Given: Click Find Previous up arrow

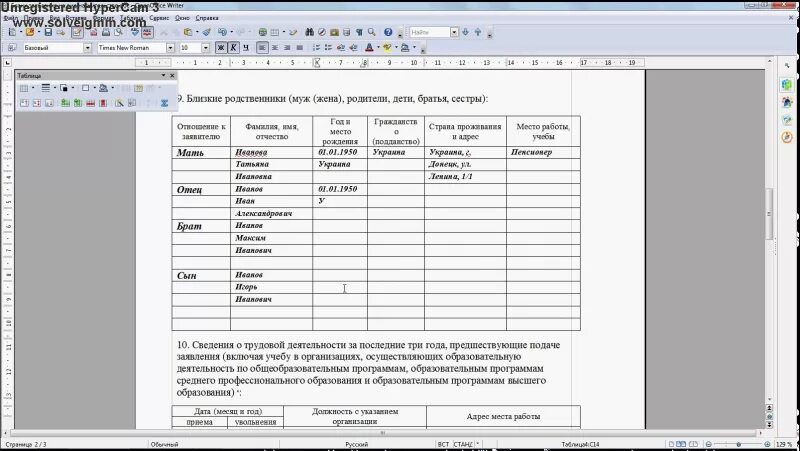Looking at the screenshot, I should point(478,32).
